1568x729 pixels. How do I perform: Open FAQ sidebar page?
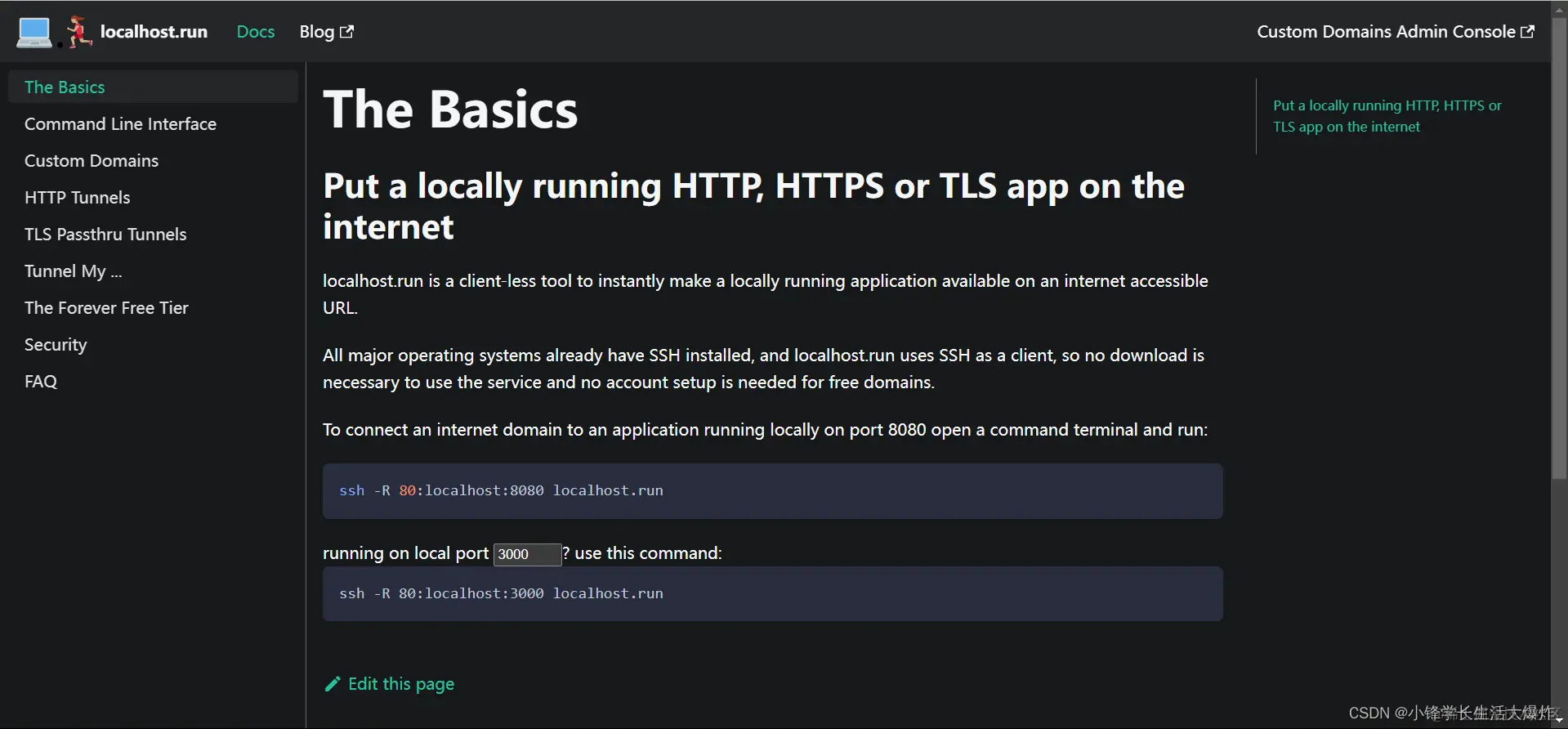153,381
